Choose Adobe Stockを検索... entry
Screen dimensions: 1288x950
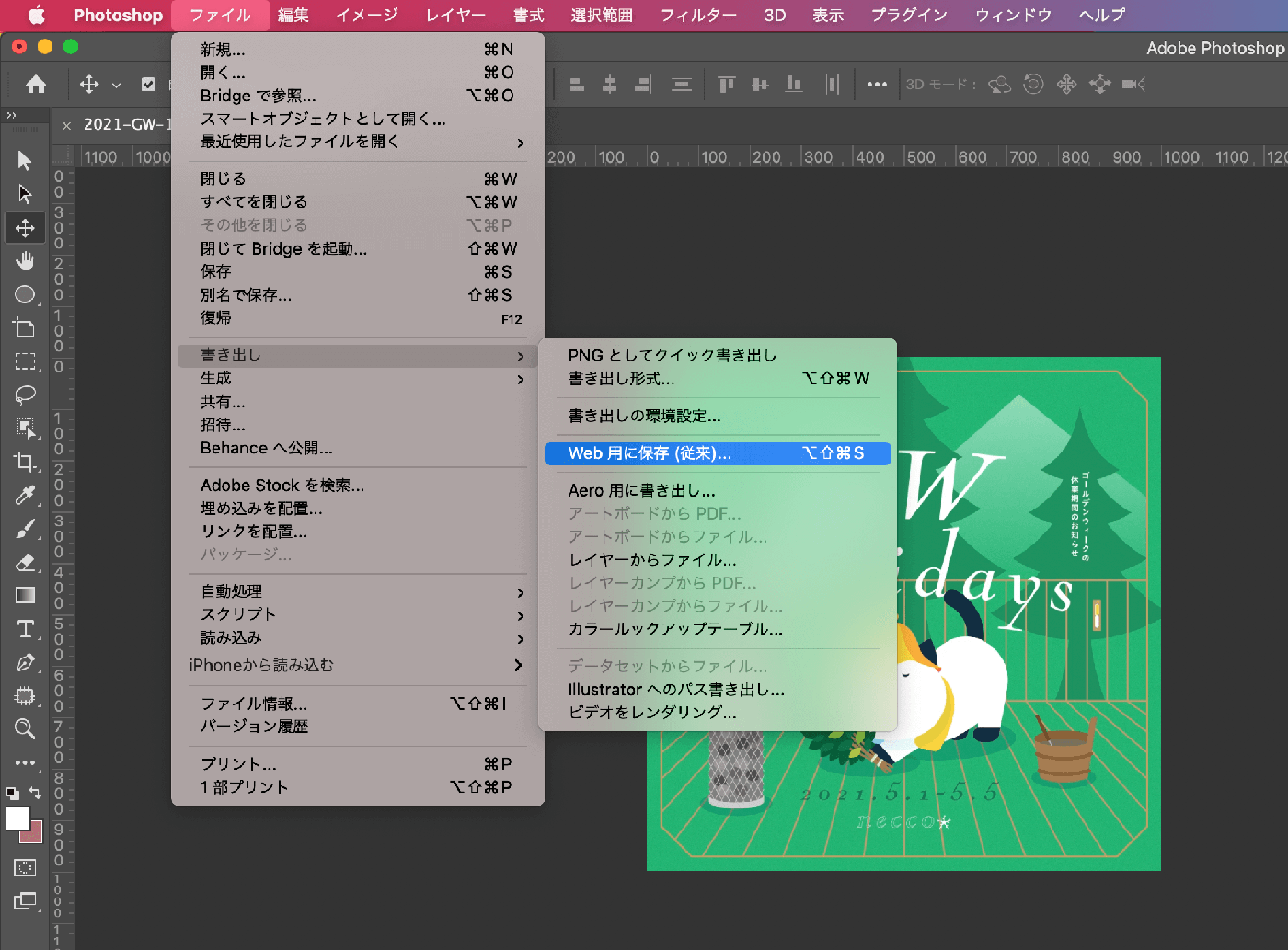358,486
